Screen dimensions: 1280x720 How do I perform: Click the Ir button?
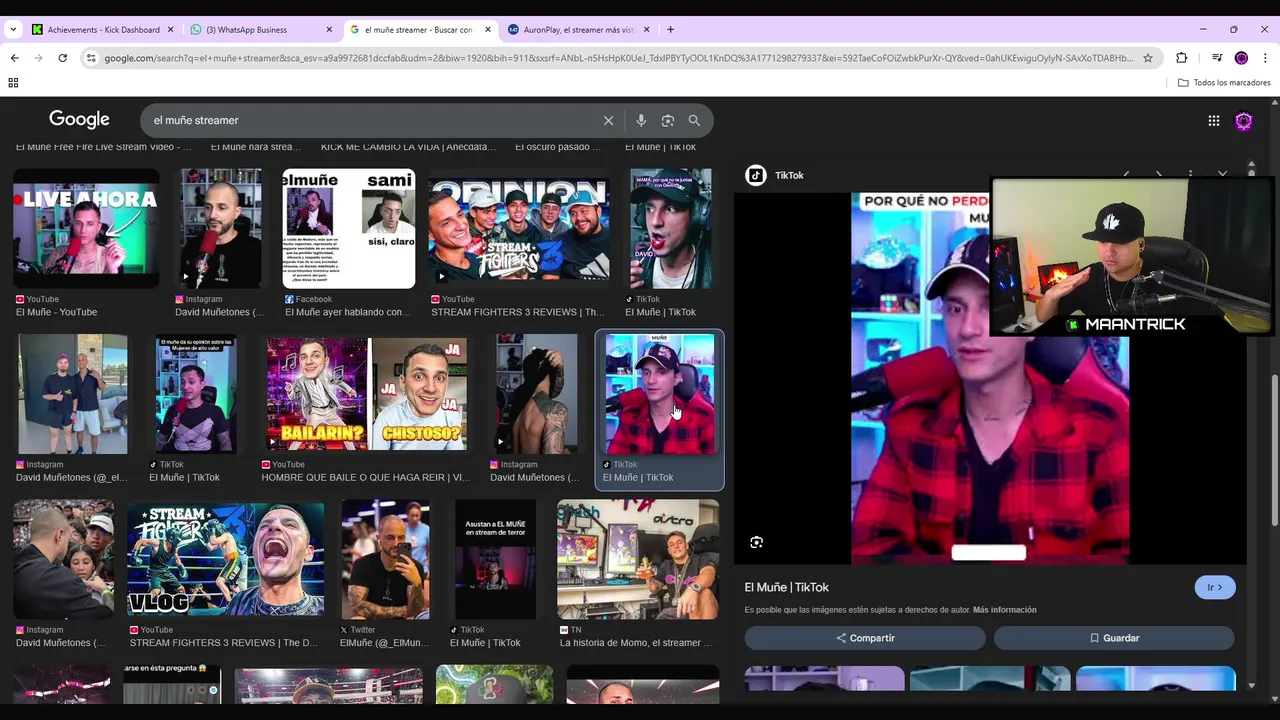1215,587
